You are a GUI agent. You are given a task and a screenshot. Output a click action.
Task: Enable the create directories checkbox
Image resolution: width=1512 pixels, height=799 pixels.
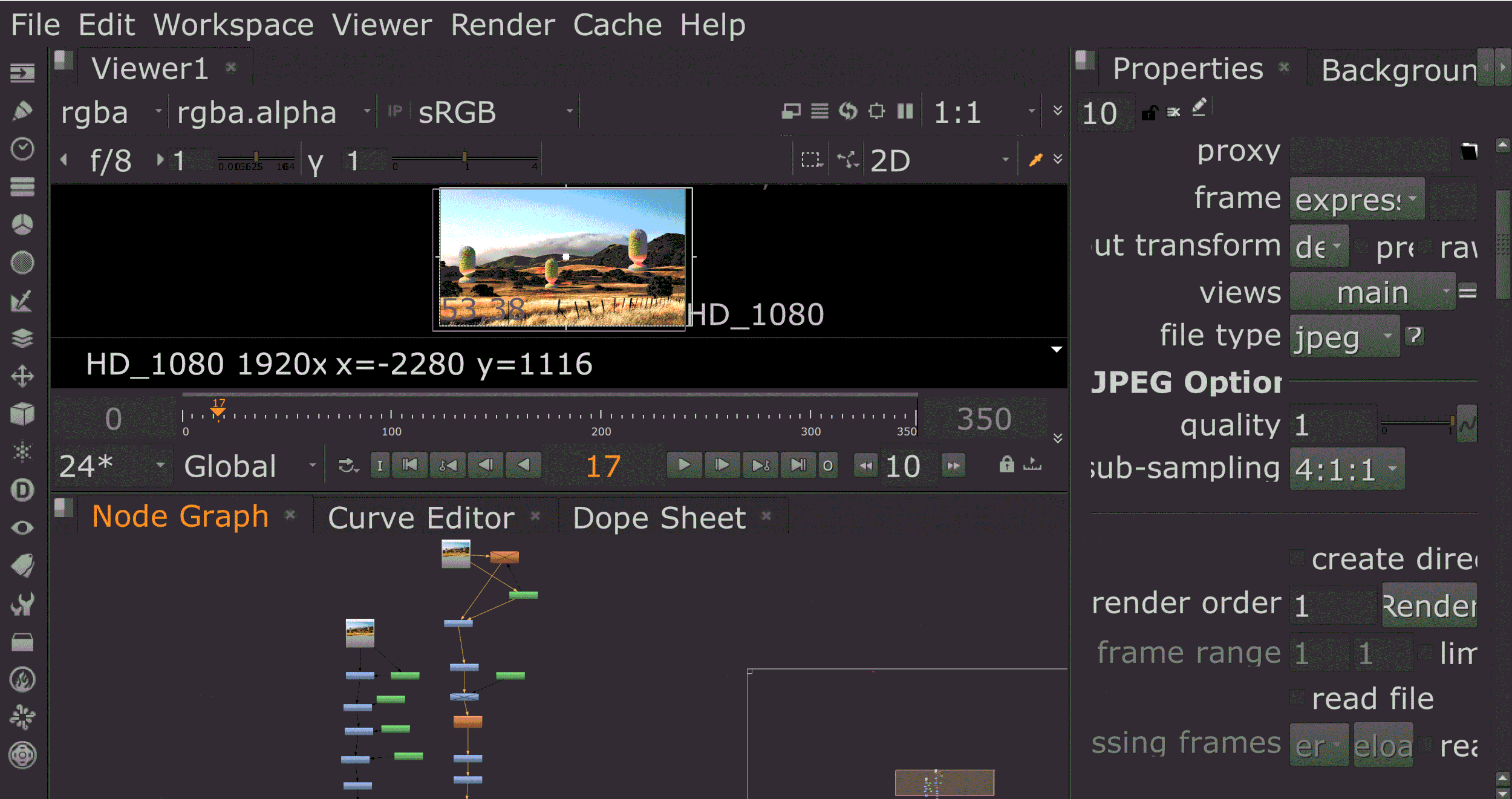(1297, 558)
